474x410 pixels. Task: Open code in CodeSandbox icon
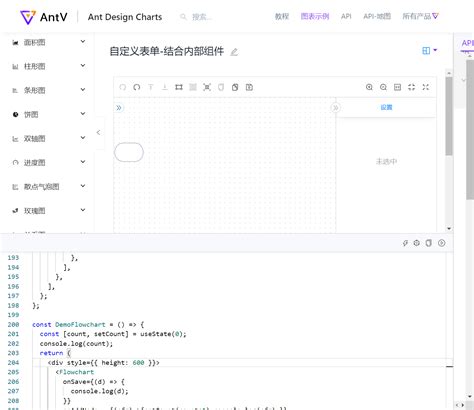pos(417,243)
